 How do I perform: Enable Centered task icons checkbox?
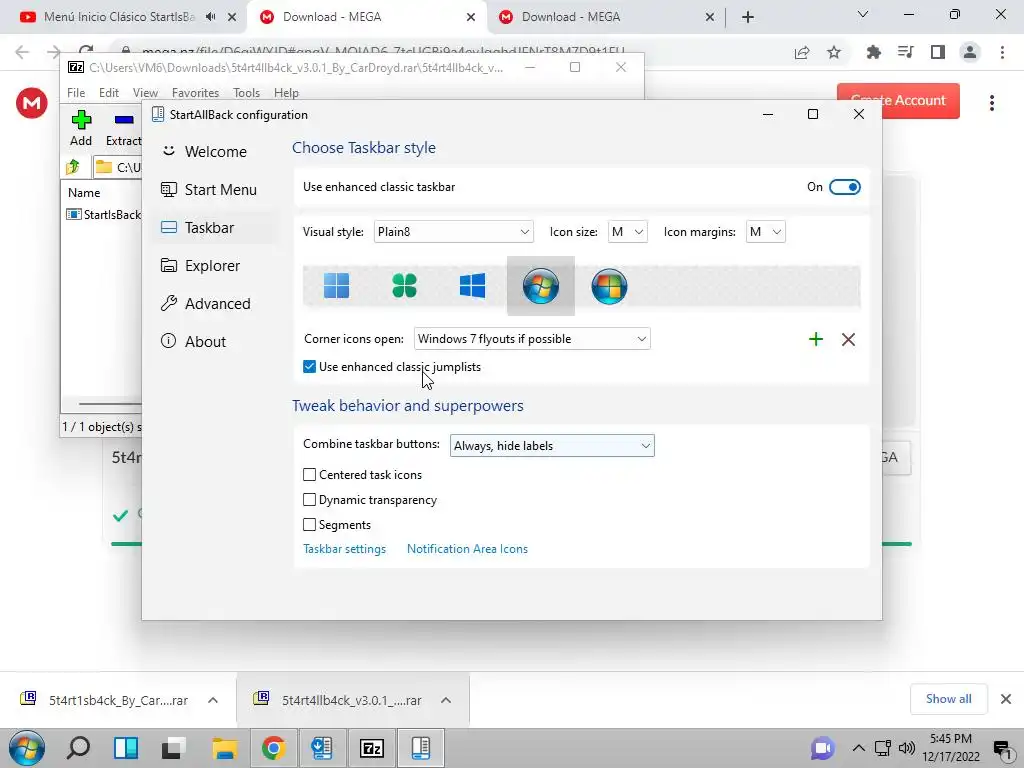[310, 475]
